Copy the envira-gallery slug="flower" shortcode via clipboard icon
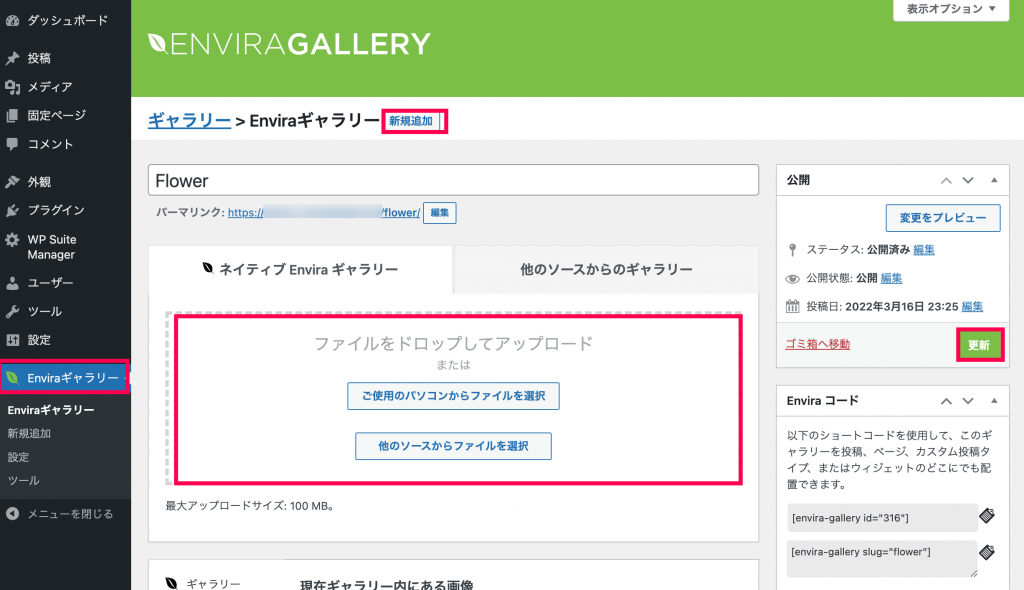 tap(987, 552)
